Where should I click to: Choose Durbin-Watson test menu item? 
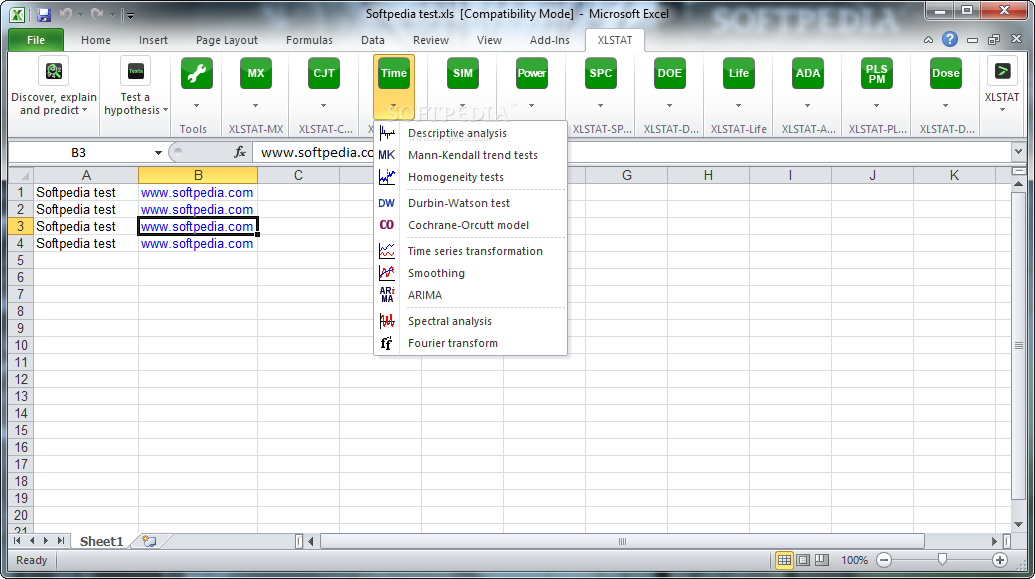pyautogui.click(x=471, y=203)
